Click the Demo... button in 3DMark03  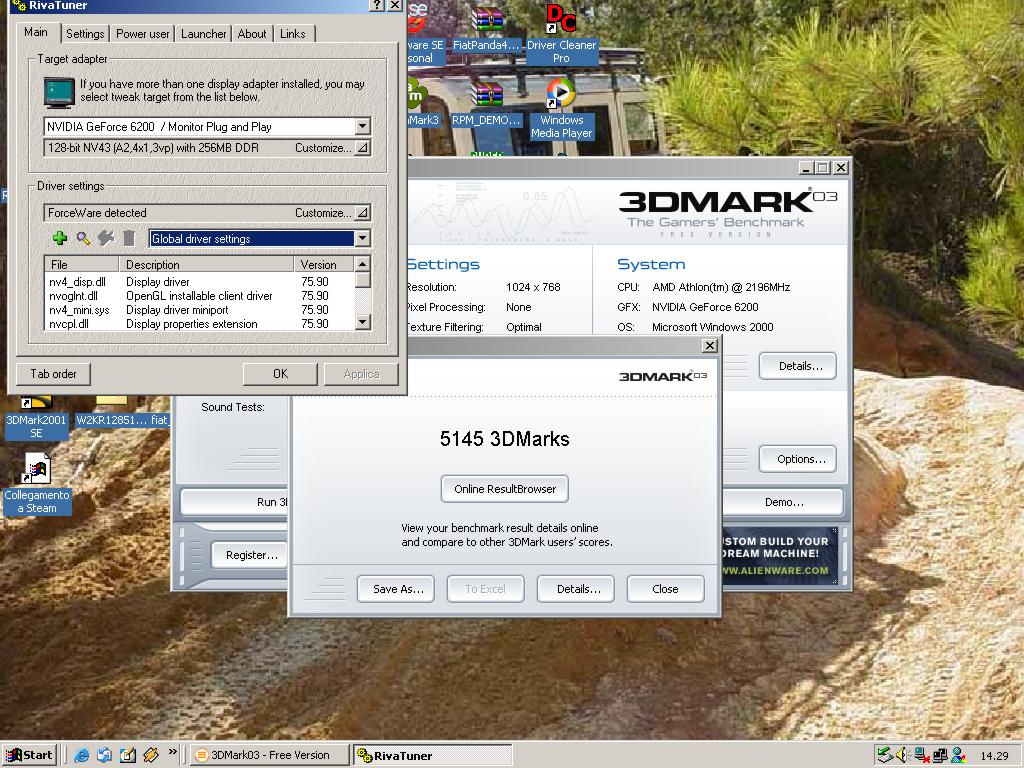(783, 502)
